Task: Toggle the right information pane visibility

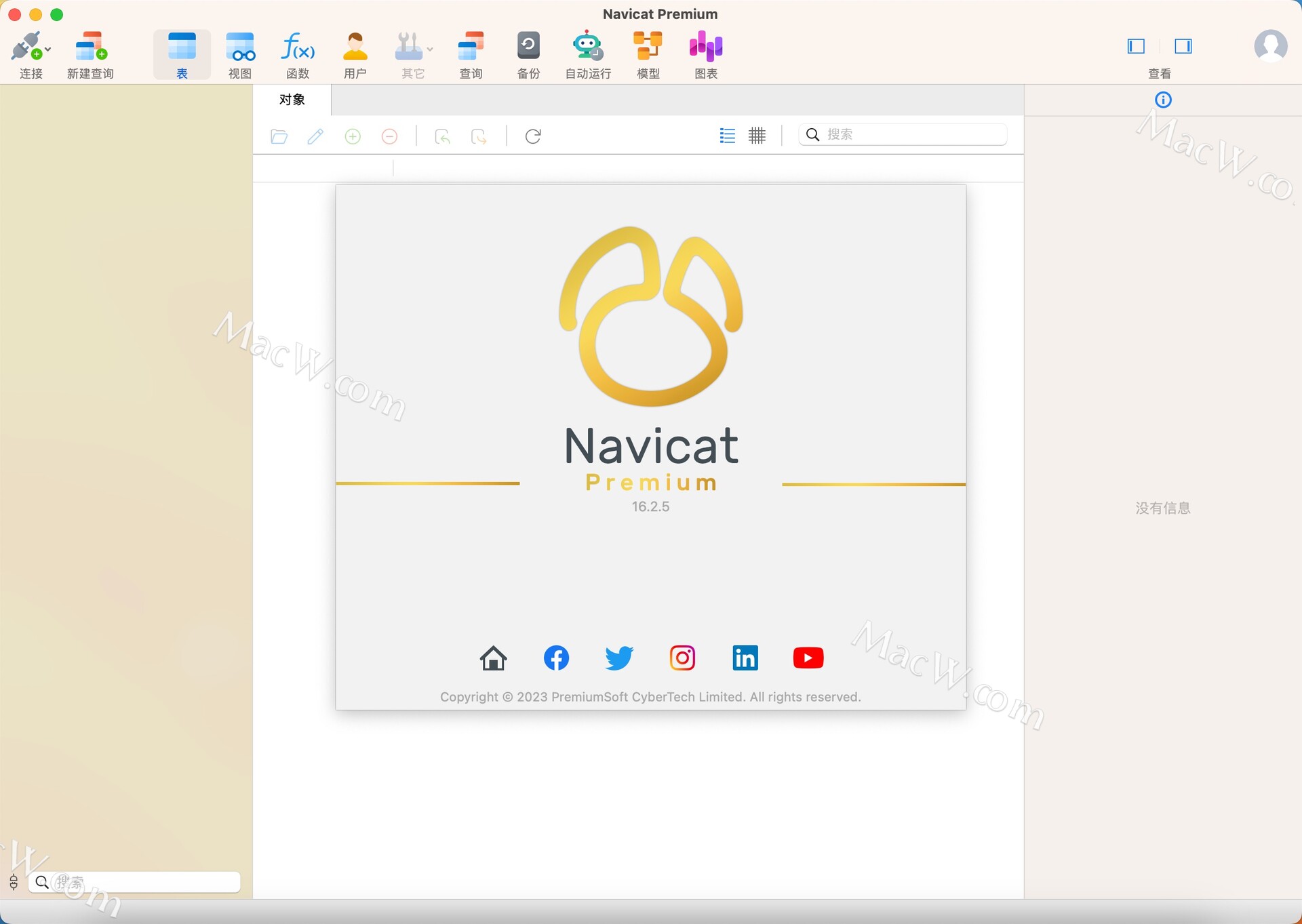Action: (x=1183, y=46)
